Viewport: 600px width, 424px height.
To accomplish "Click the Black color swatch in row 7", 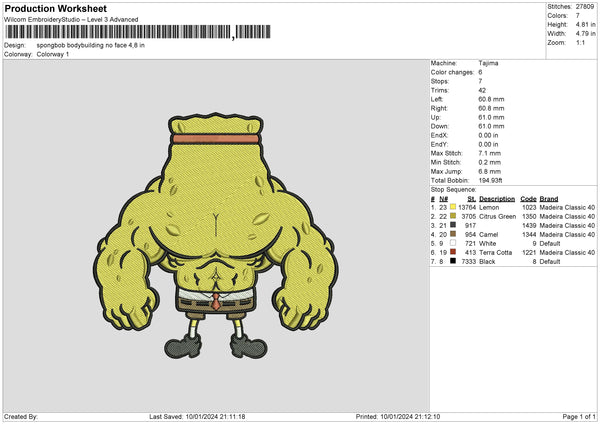I will [453, 261].
